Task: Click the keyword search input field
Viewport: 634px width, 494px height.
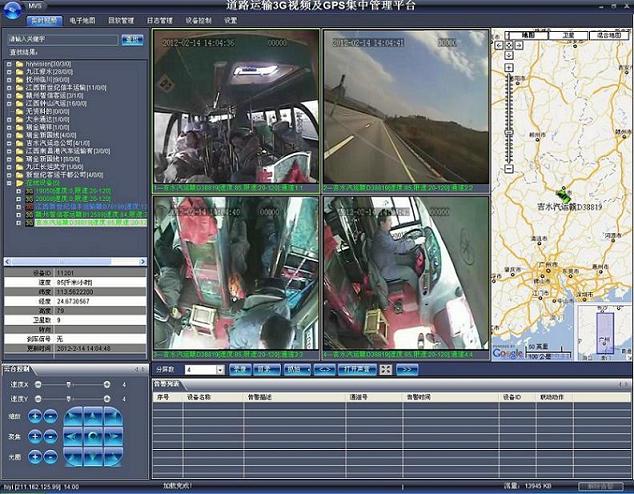Action: coord(61,40)
